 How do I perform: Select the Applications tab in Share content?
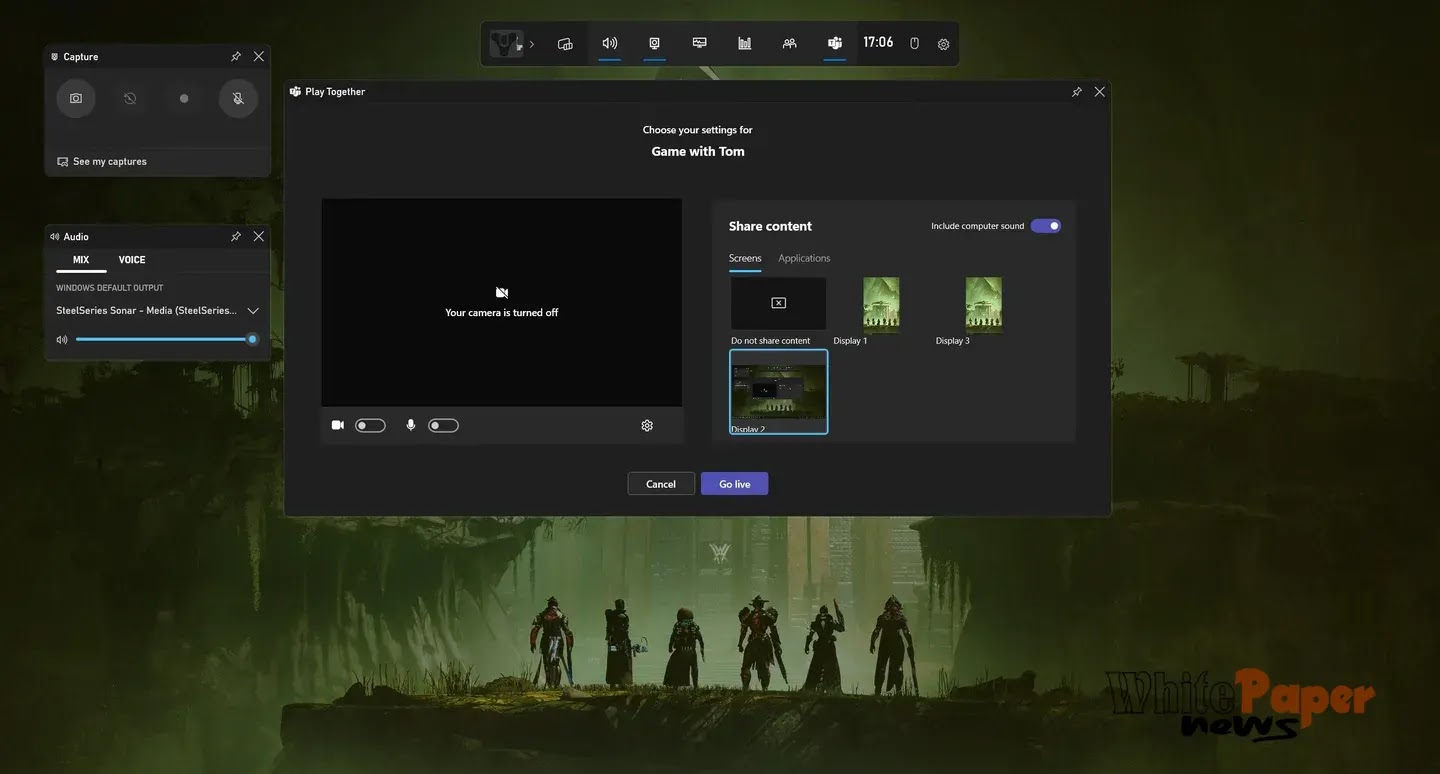[x=804, y=258]
